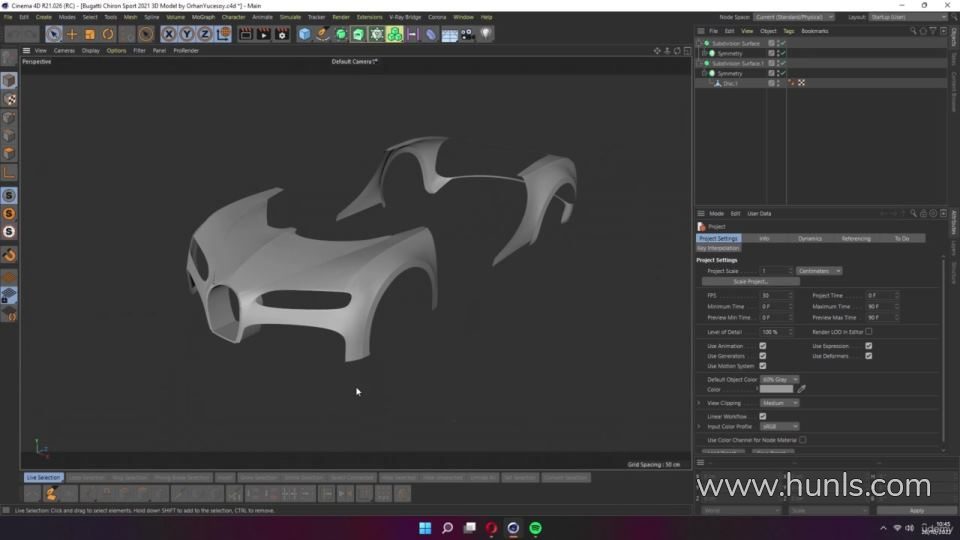
Task: Open Input Color Profile dropdown
Action: [779, 426]
